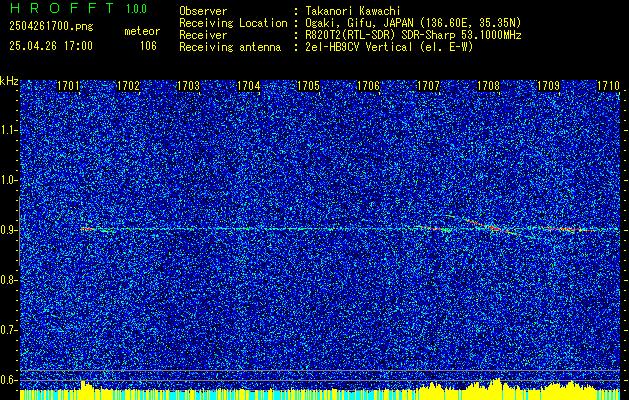The width and height of the screenshot is (629, 400).
Task: Click the red meteor echo near 1708
Action: (x=493, y=227)
